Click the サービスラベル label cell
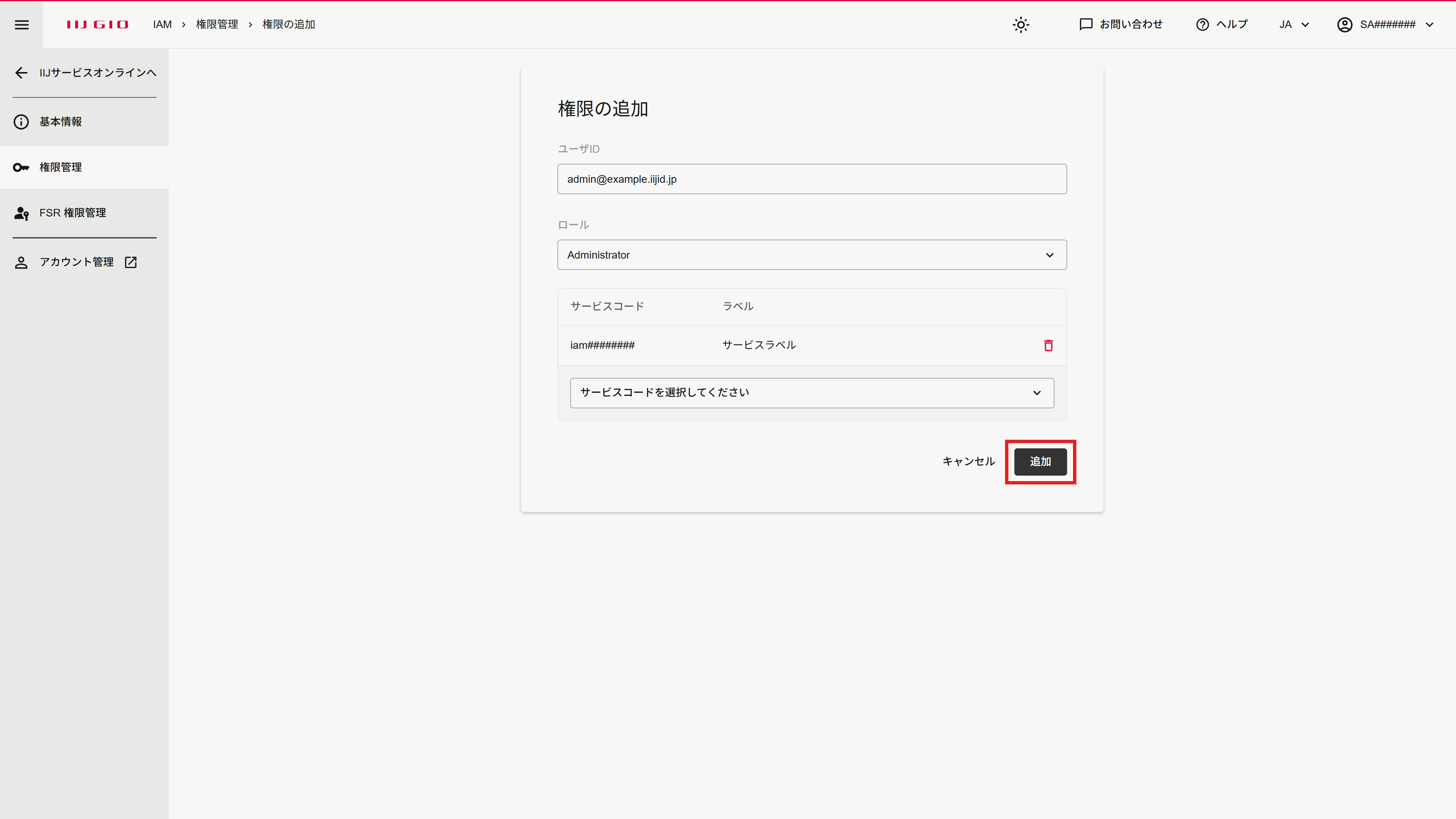Screen dimensions: 1456x819 coord(759,345)
